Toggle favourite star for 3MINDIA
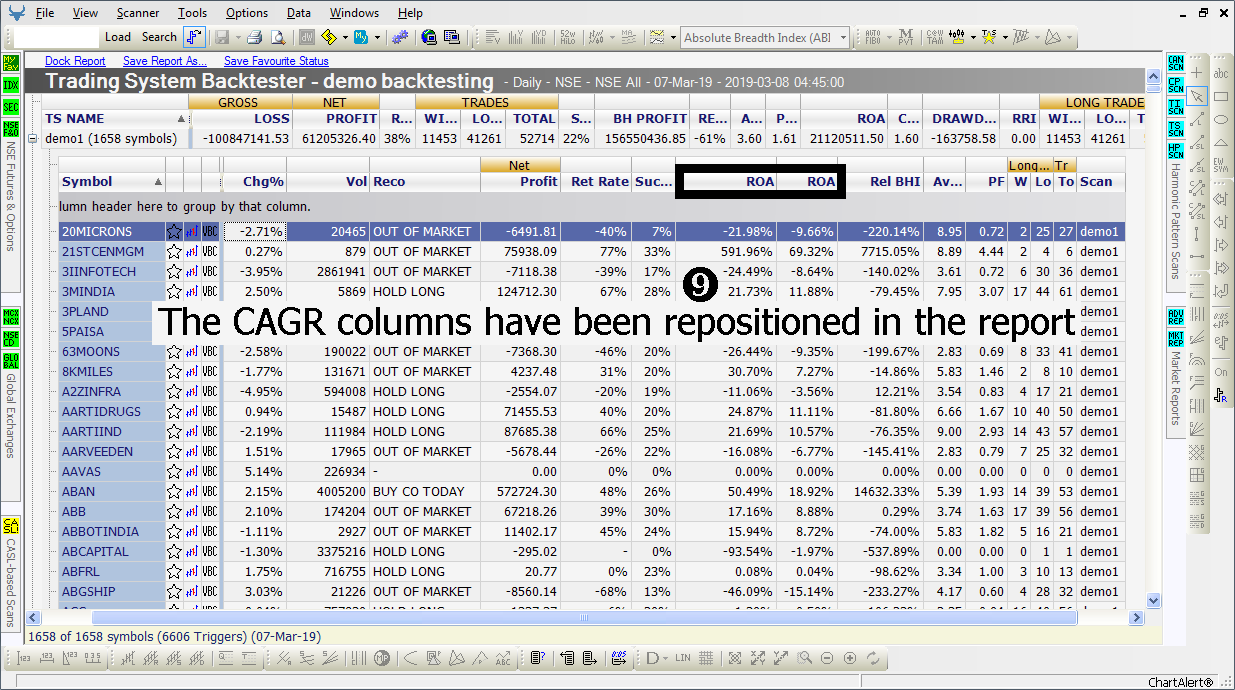The width and height of the screenshot is (1235, 690). tap(174, 292)
